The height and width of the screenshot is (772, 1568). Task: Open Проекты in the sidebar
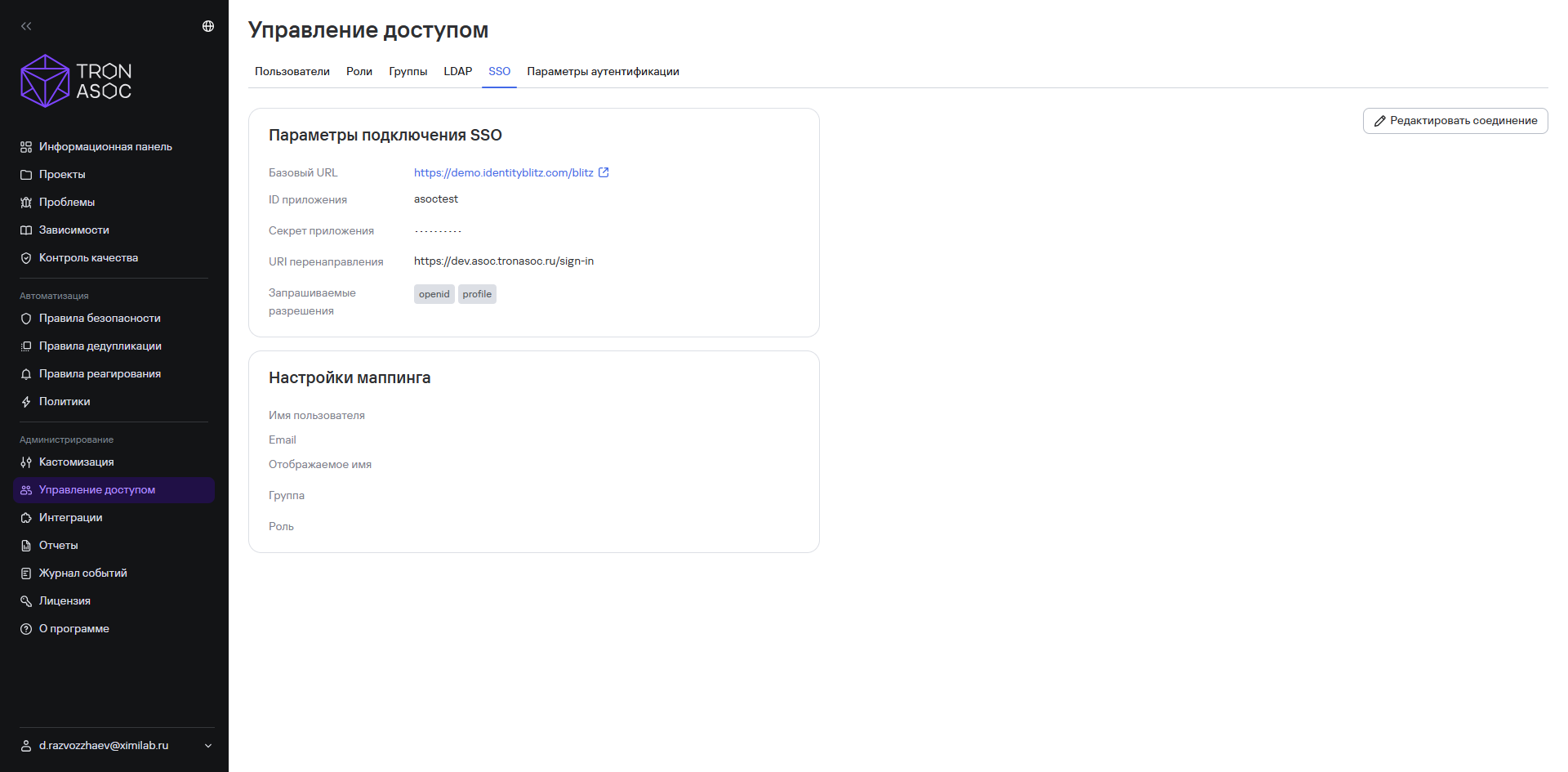click(114, 175)
